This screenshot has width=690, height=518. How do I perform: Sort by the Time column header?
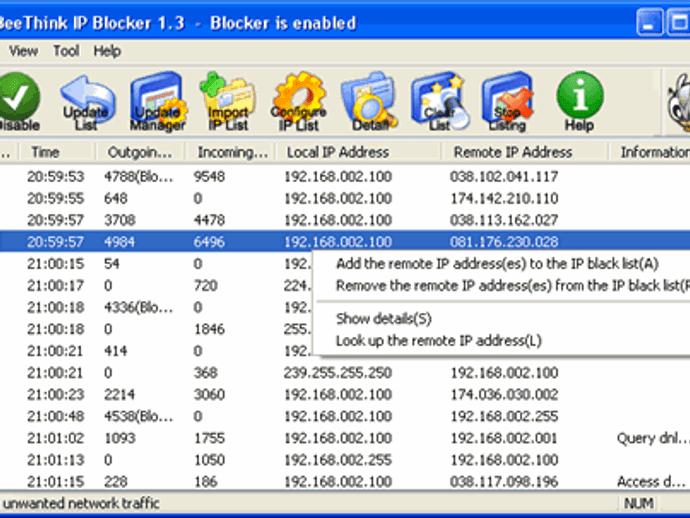[x=59, y=152]
